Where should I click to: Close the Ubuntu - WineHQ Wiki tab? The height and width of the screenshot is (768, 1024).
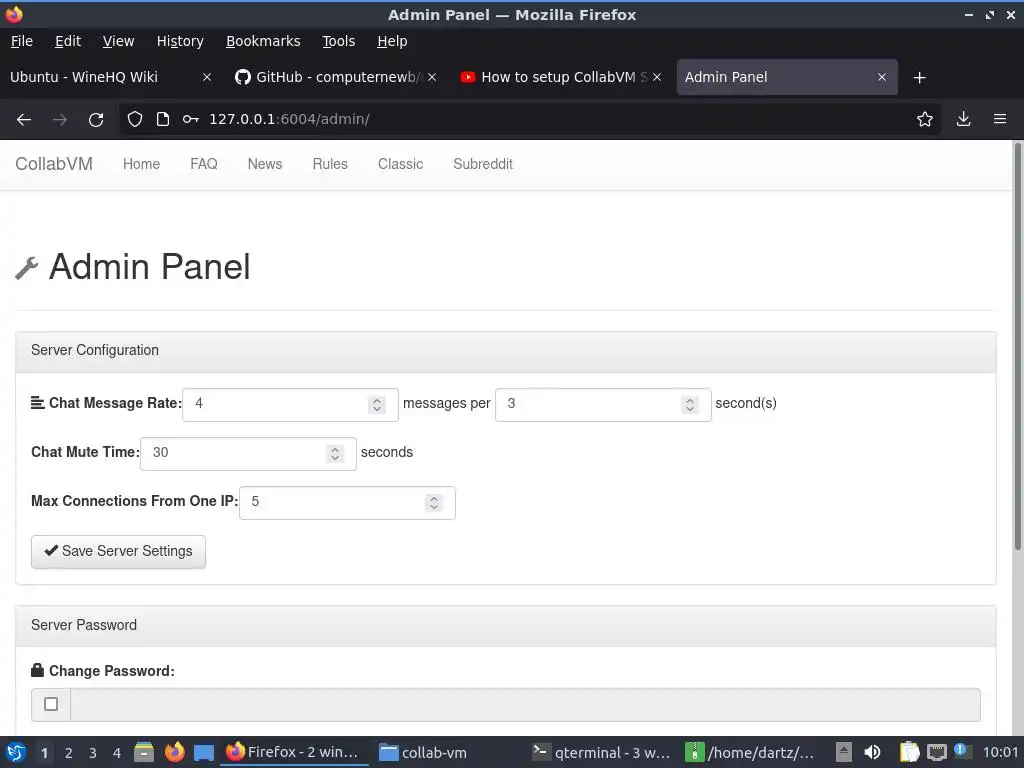tap(206, 77)
